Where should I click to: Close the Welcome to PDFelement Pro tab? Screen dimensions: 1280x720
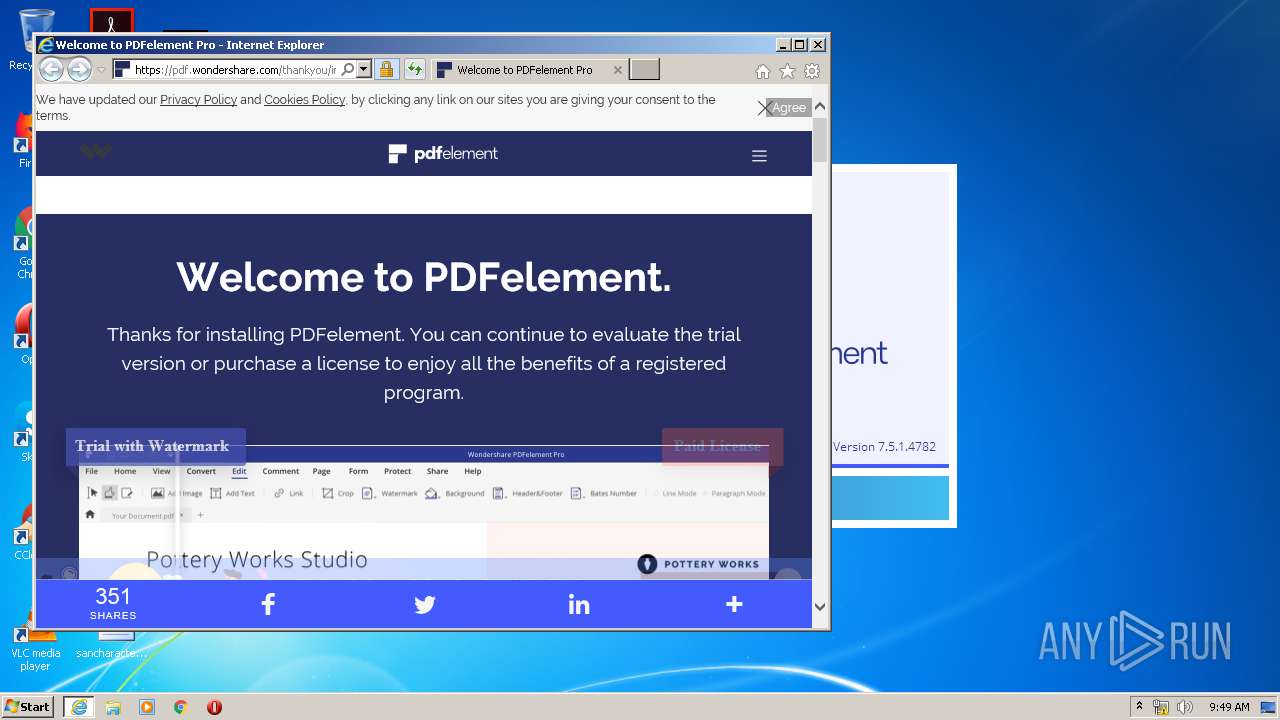[617, 70]
